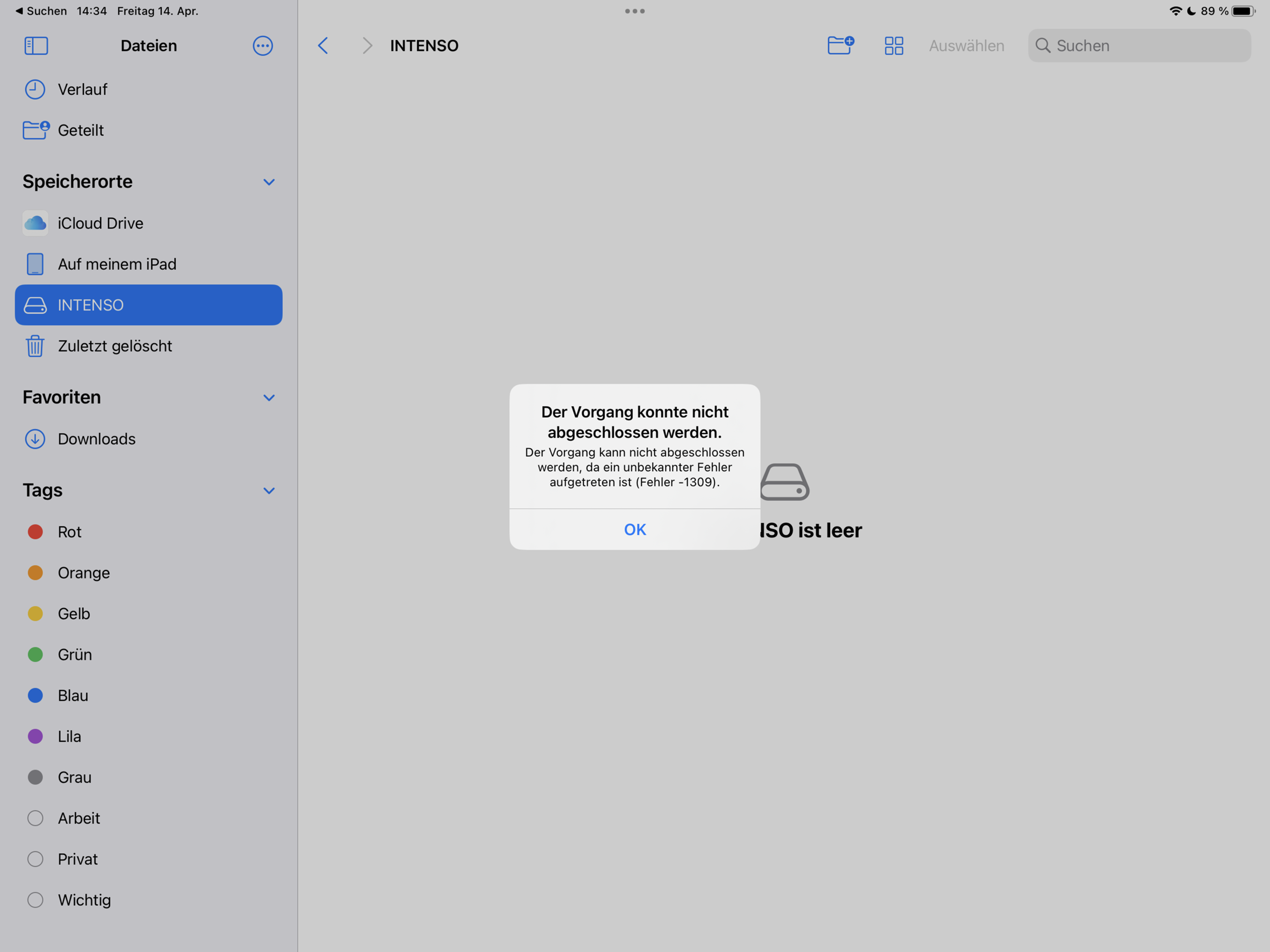Select the Rot tag
The width and height of the screenshot is (1270, 952).
coord(149,532)
